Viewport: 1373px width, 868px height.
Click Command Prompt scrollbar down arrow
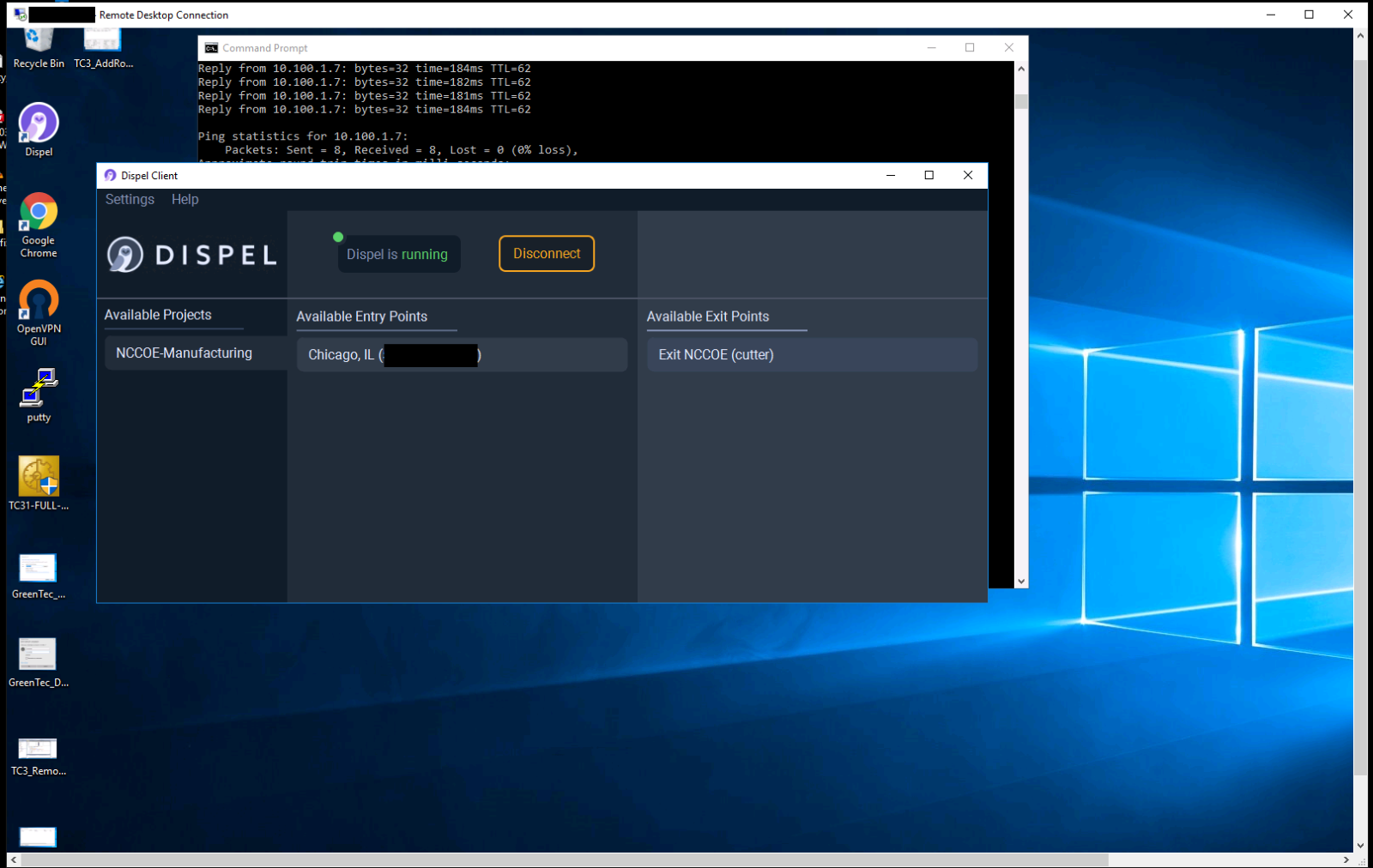click(x=1021, y=581)
